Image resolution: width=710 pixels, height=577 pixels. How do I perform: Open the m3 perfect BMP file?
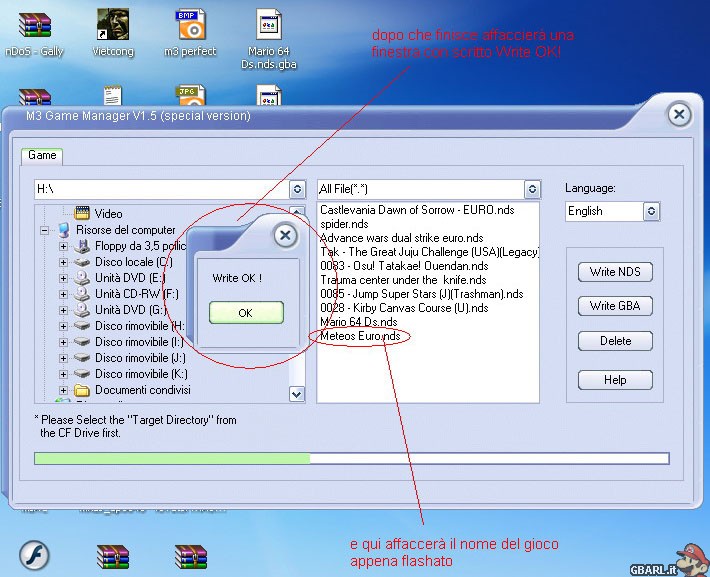point(191,24)
